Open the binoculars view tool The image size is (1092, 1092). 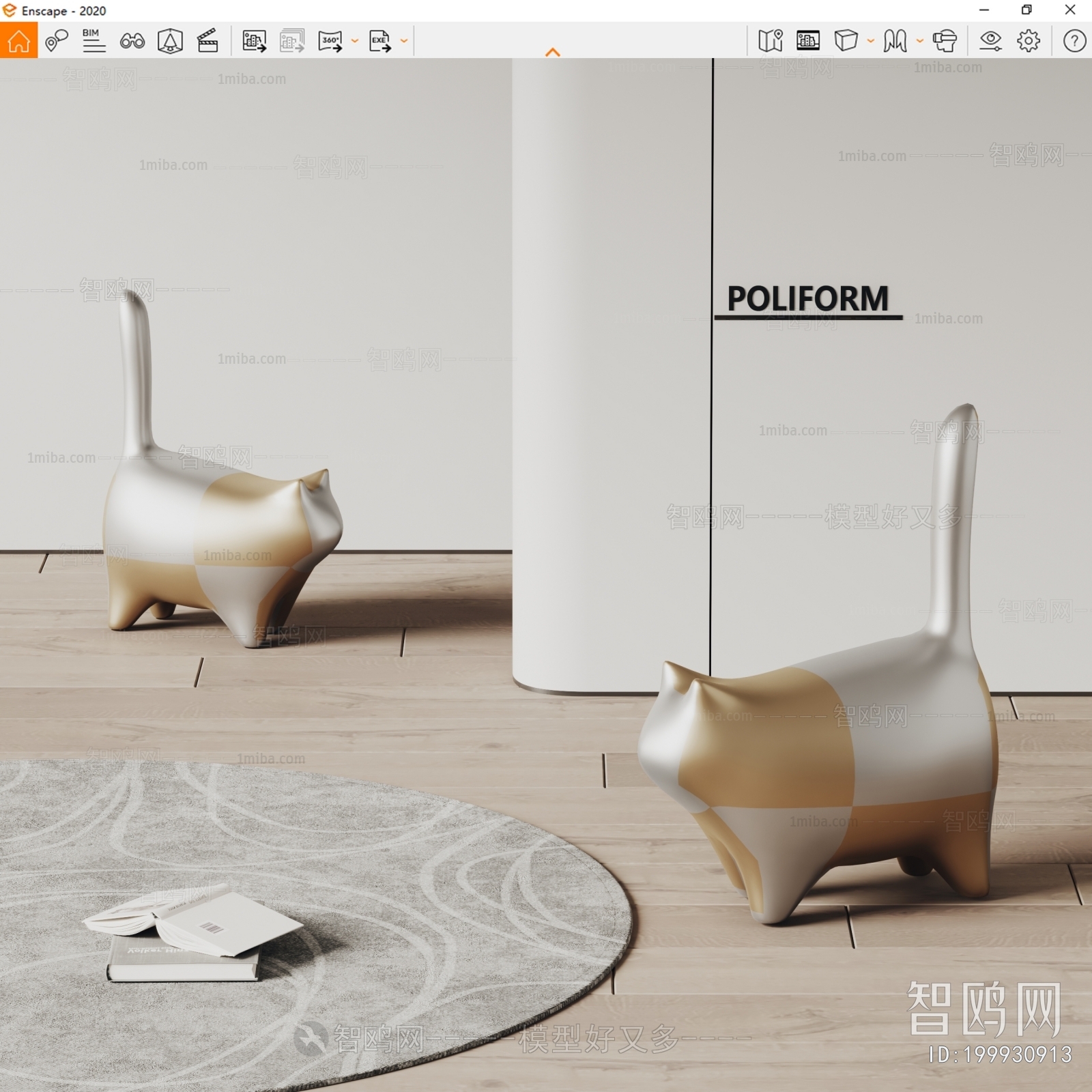tap(132, 41)
